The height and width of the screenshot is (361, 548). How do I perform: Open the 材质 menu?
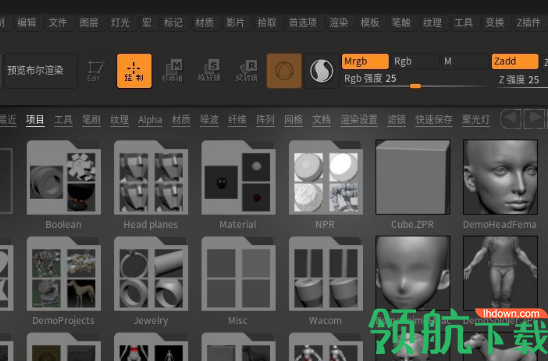click(204, 23)
